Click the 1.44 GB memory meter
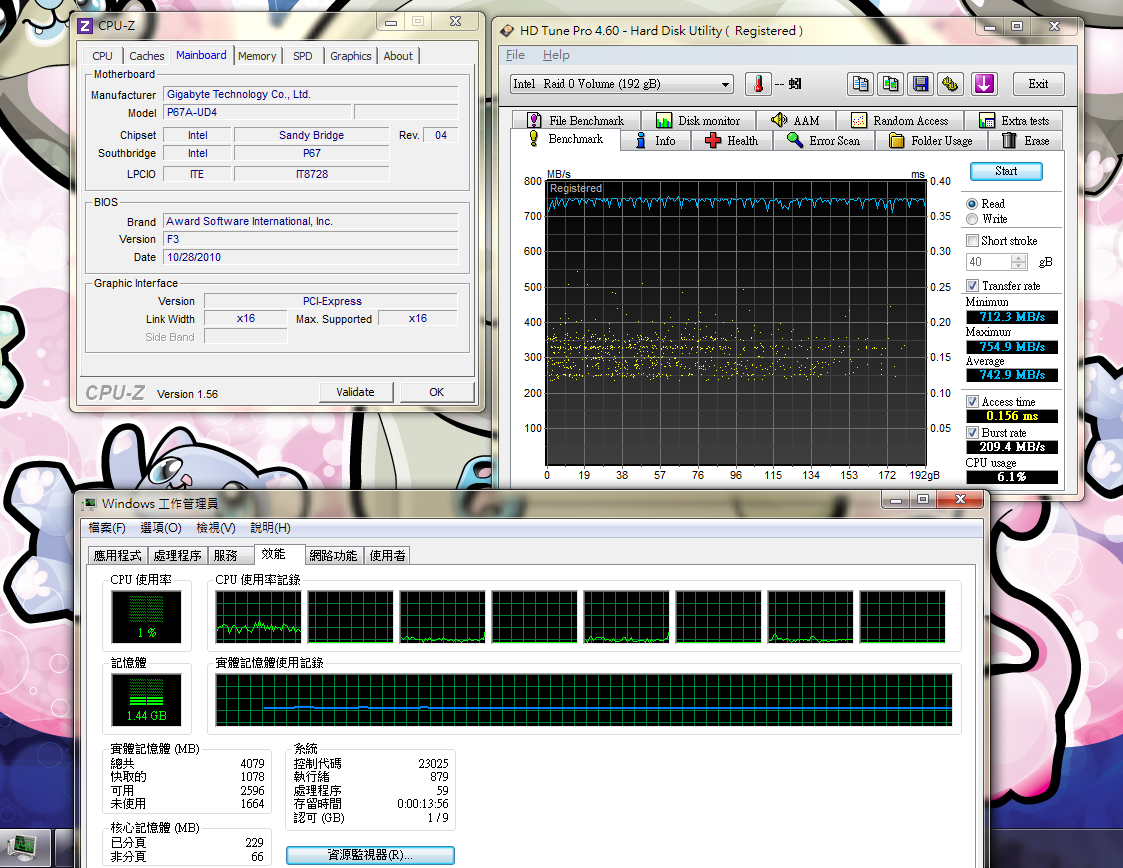The width and height of the screenshot is (1123, 868). pos(147,699)
